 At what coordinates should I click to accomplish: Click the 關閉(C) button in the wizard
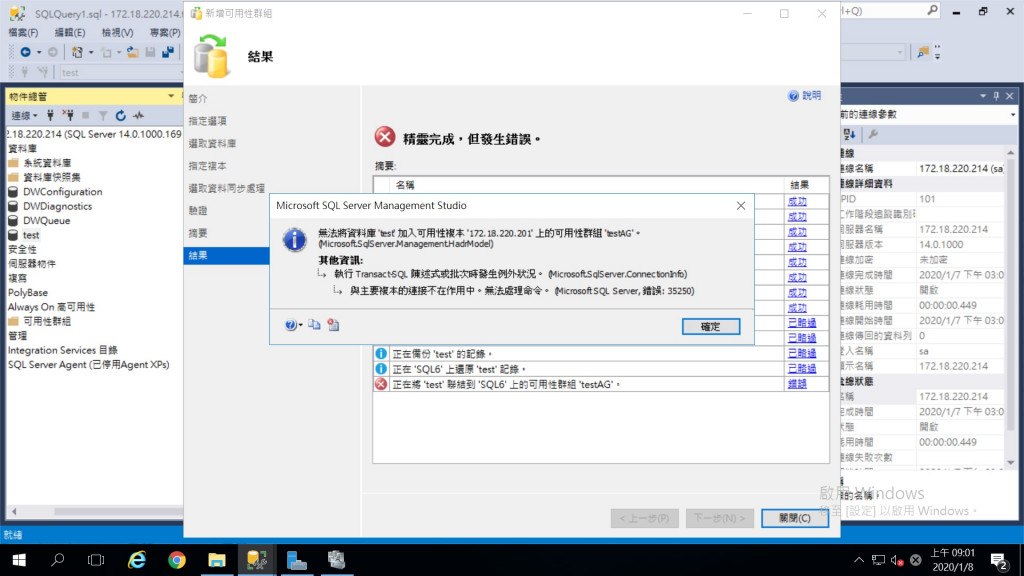point(795,518)
